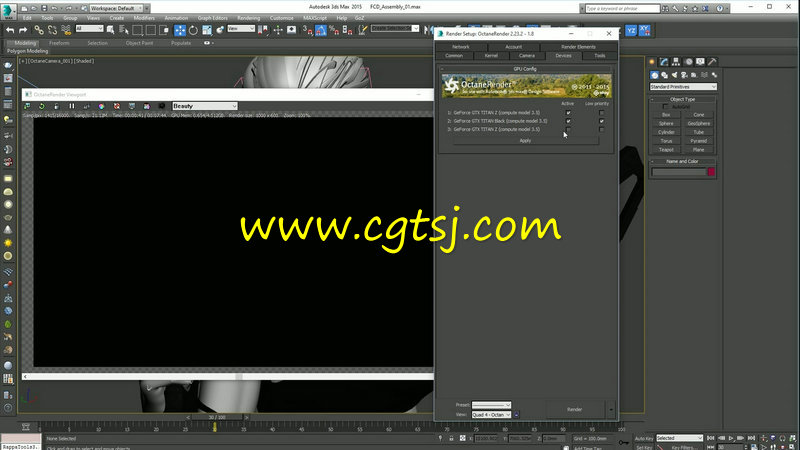Click the Render button in Render Setup

pyautogui.click(x=574, y=409)
